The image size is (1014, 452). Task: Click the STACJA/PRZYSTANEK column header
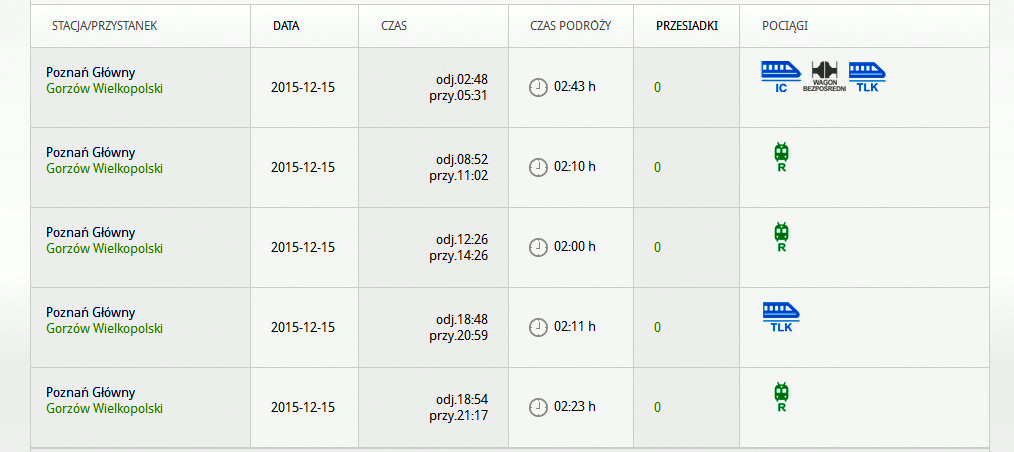105,25
